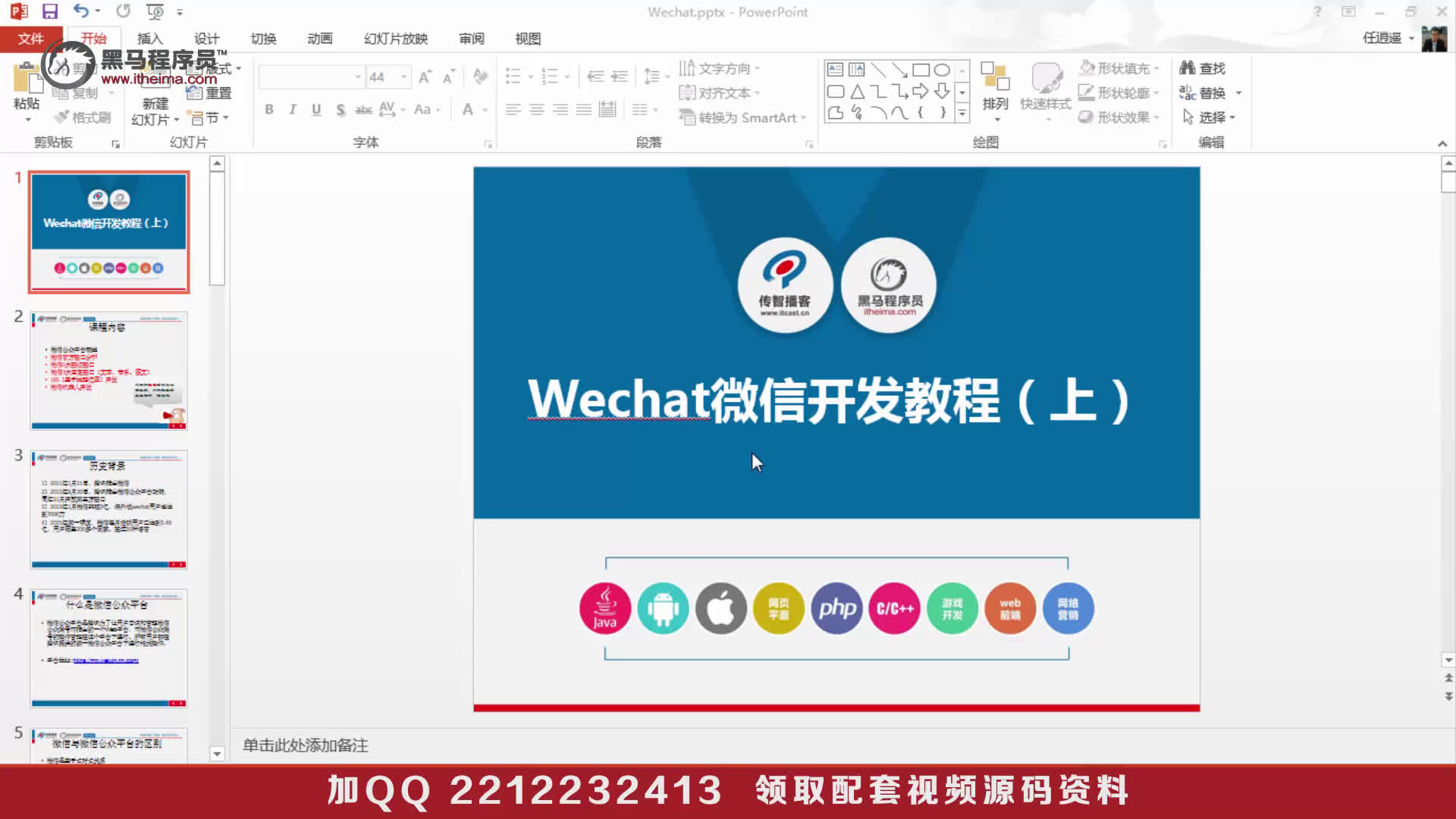This screenshot has width=1456, height=819.
Task: Click the Increase list level icon
Action: click(x=620, y=77)
